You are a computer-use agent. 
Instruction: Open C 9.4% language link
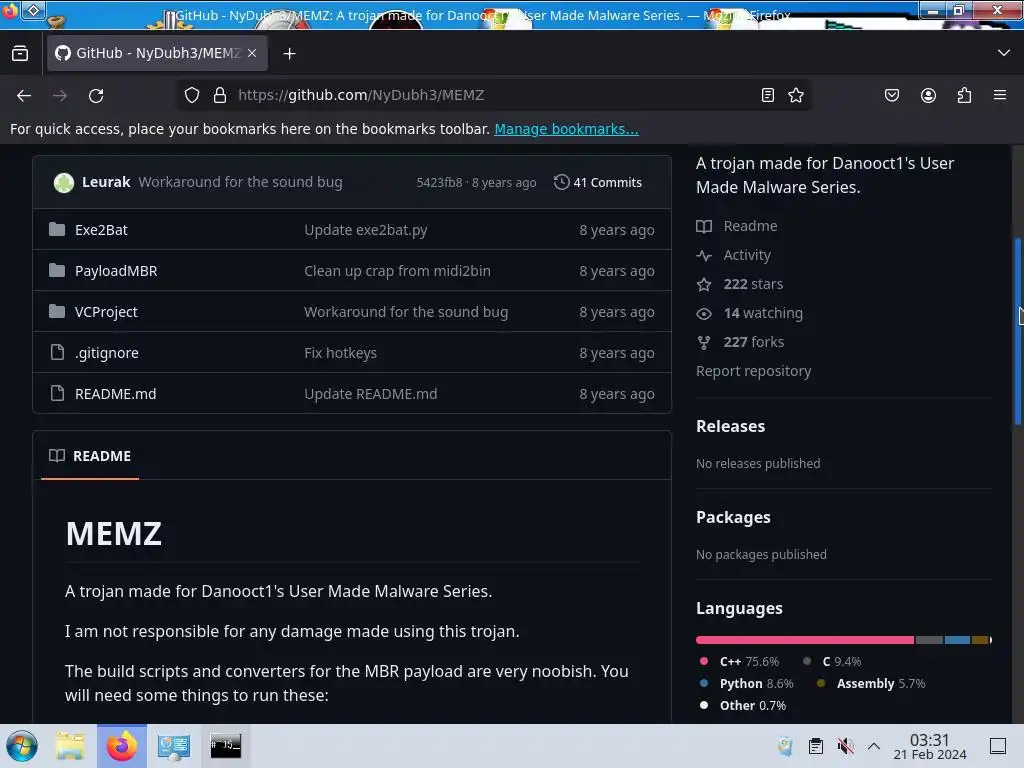pyautogui.click(x=833, y=662)
